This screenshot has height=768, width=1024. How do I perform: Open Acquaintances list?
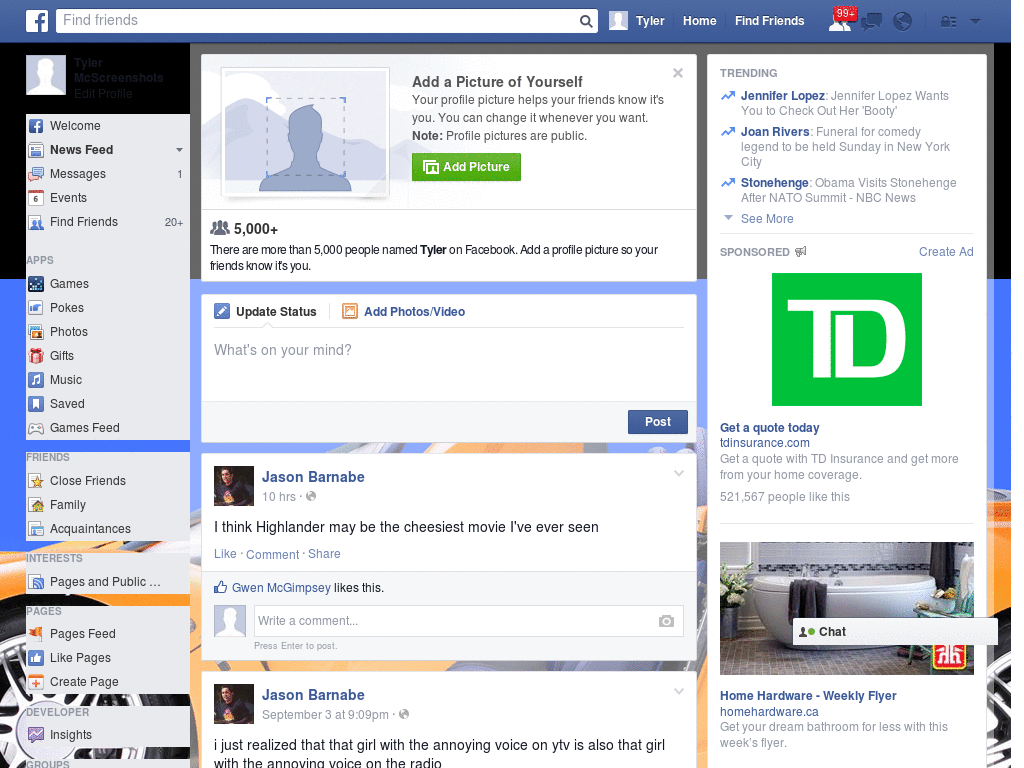point(108,529)
